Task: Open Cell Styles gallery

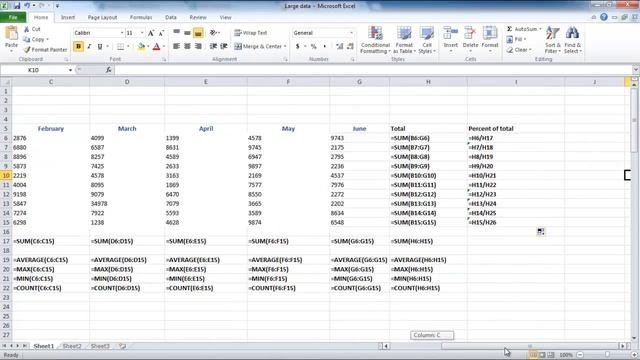Action: (x=427, y=40)
